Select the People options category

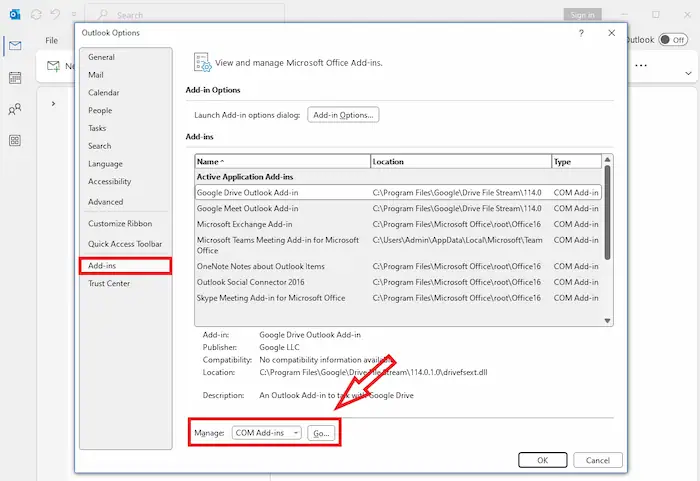coord(100,110)
